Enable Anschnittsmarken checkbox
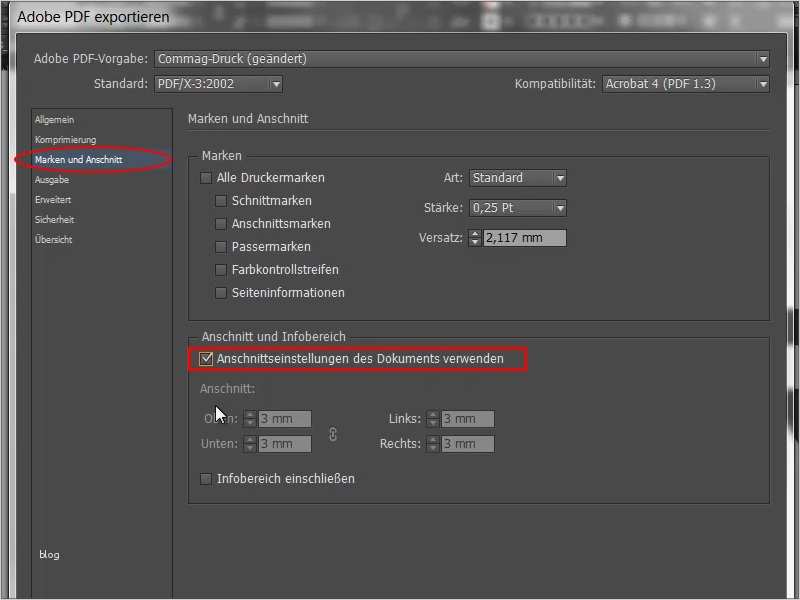Screen dimensions: 800x600 point(221,224)
